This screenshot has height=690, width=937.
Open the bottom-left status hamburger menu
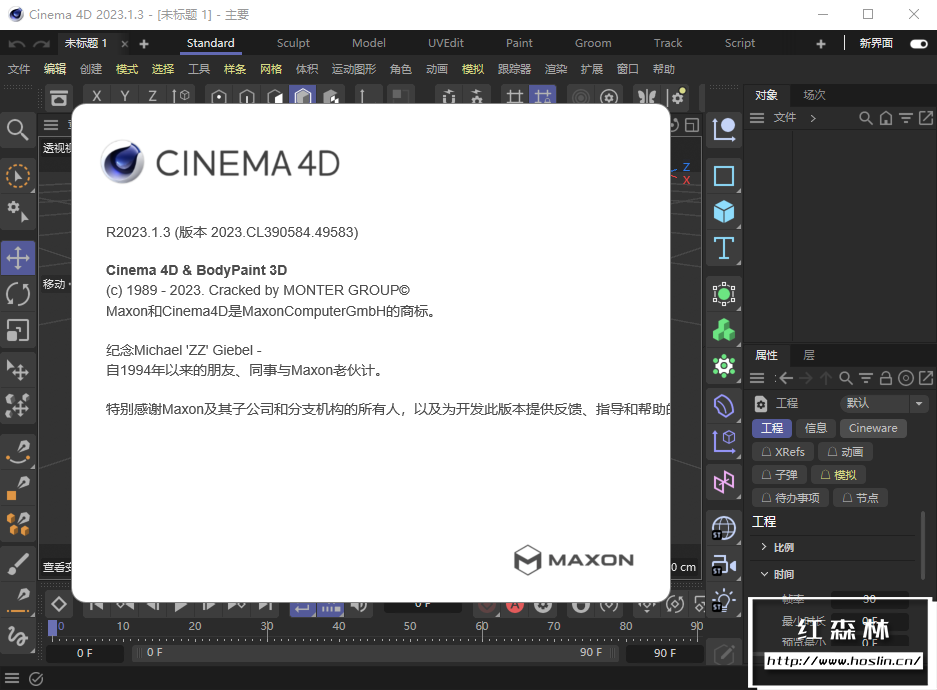[x=12, y=679]
